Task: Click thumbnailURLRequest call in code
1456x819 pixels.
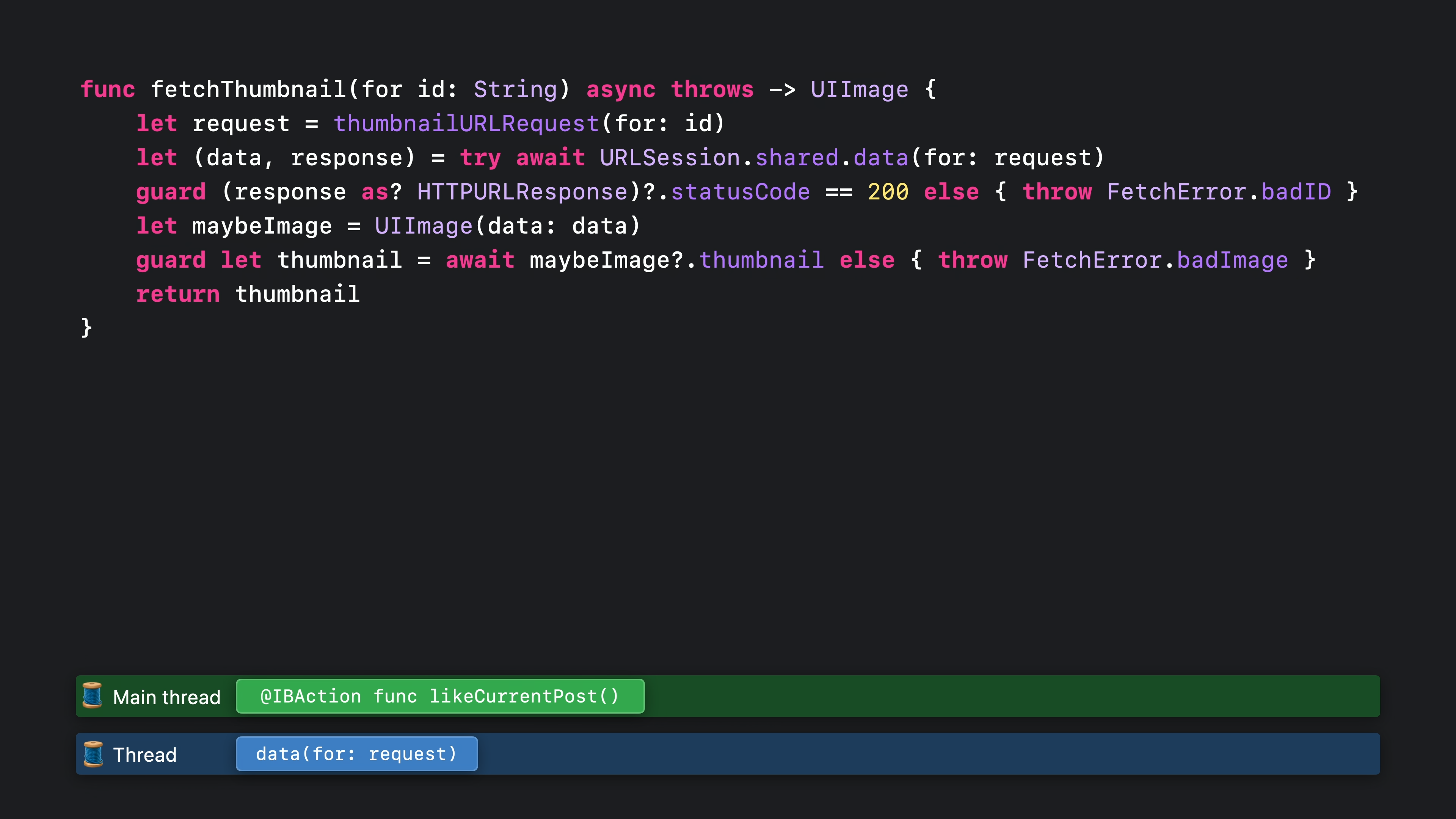Action: [466, 124]
